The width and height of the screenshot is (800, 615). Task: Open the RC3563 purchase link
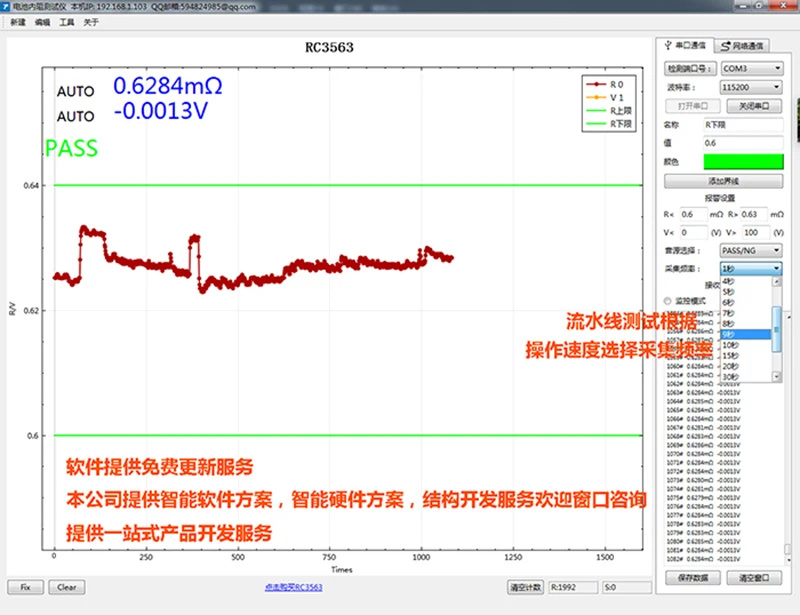point(293,587)
